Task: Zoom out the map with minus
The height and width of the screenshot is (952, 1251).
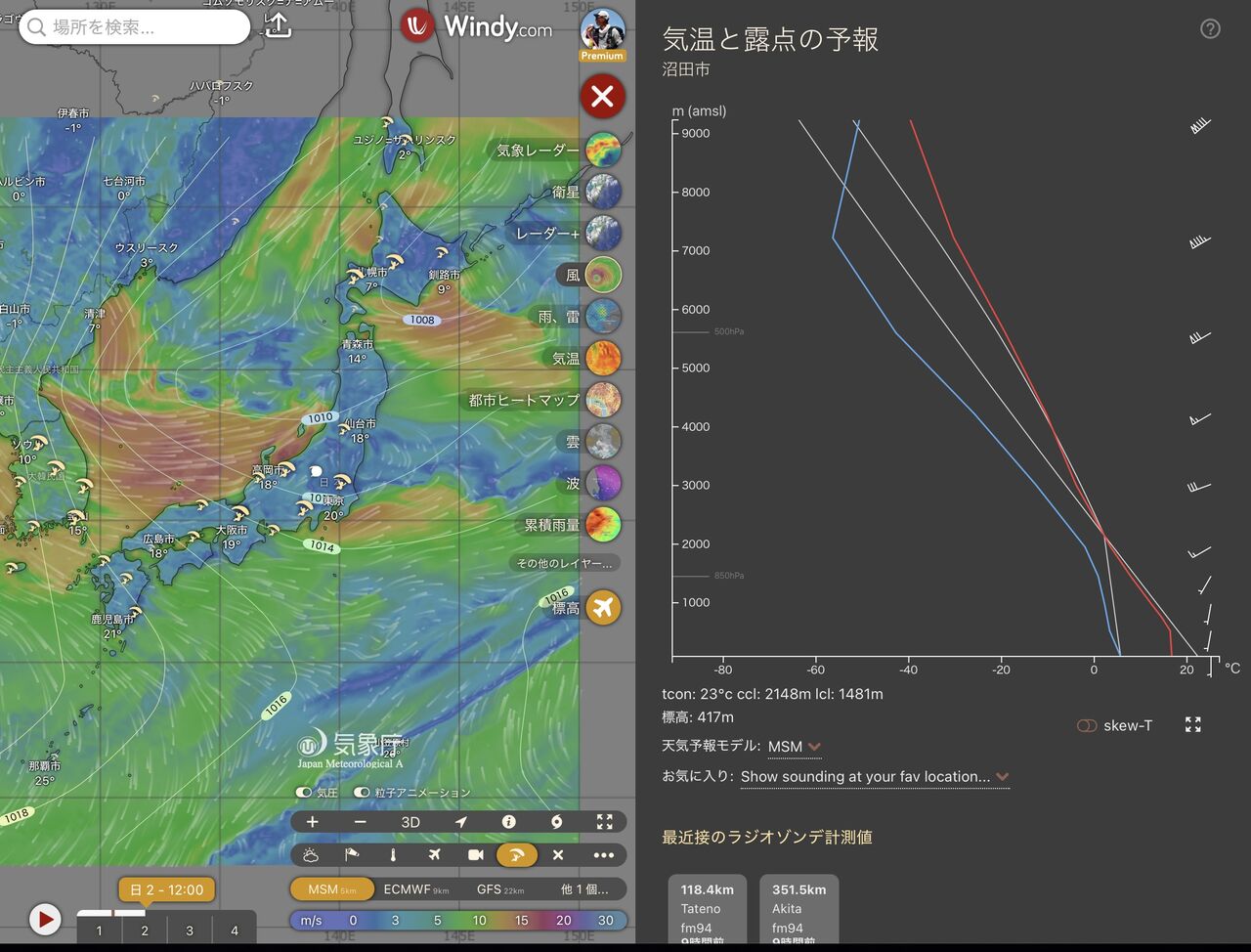Action: pos(361,822)
